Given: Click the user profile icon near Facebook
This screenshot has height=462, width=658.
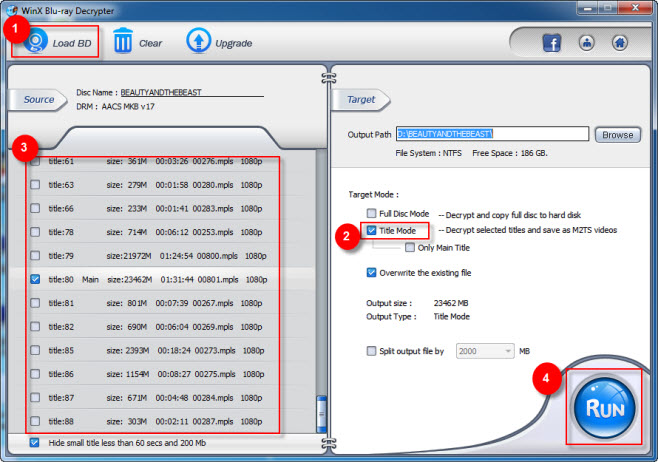Looking at the screenshot, I should (x=586, y=43).
